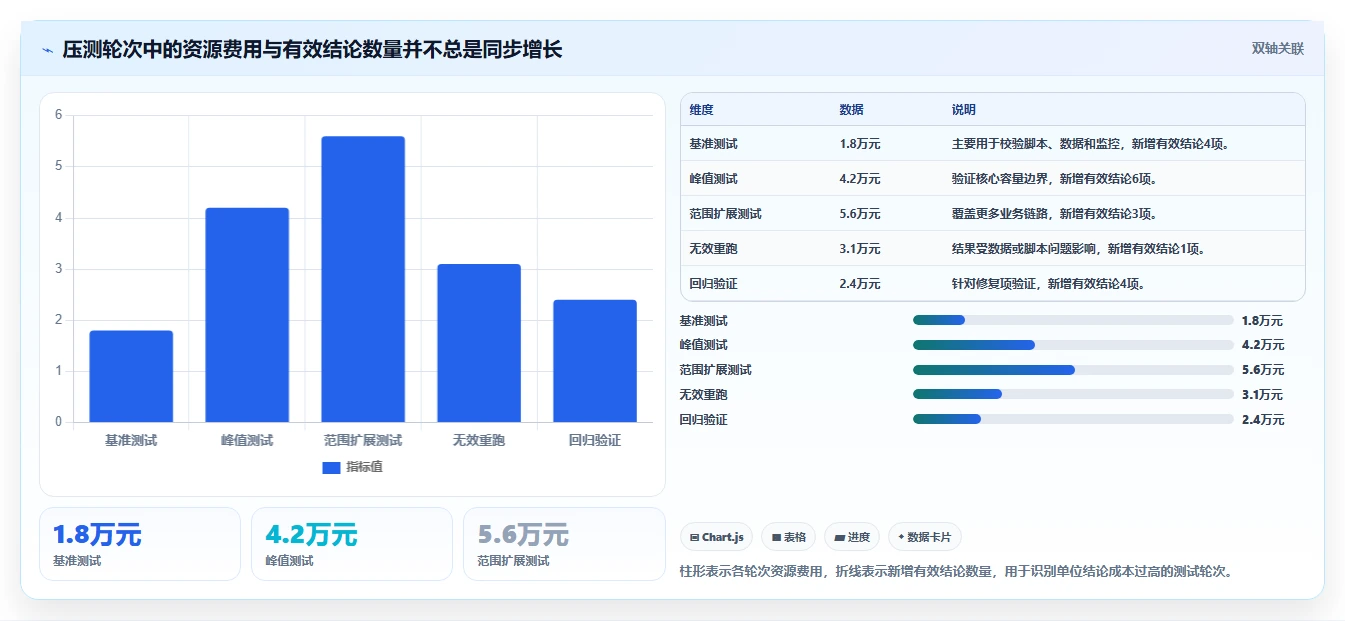Click the 1.8万元 cell in the table
Image resolution: width=1345 pixels, height=621 pixels.
tap(860, 144)
